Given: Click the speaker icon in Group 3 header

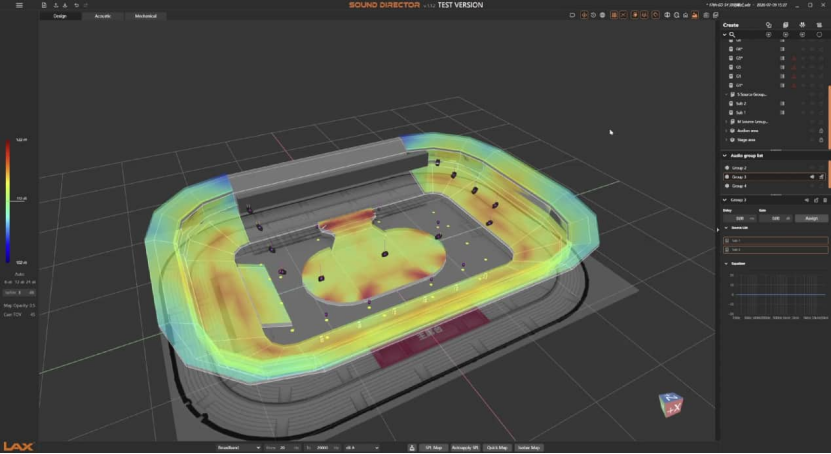Looking at the screenshot, I should [807, 200].
